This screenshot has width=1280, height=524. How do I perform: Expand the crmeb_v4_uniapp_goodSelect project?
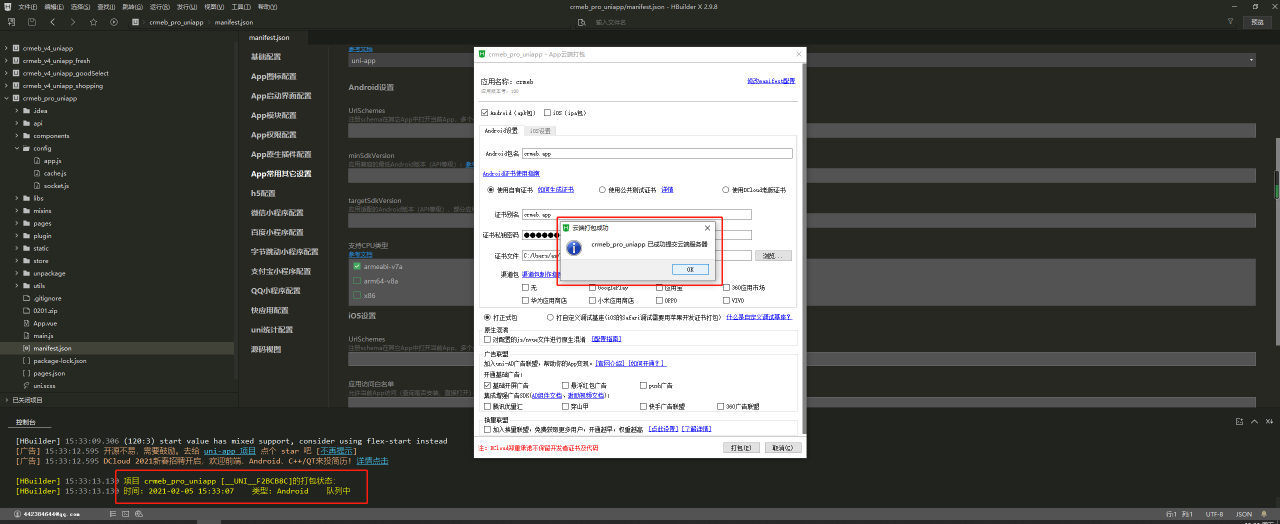6,73
